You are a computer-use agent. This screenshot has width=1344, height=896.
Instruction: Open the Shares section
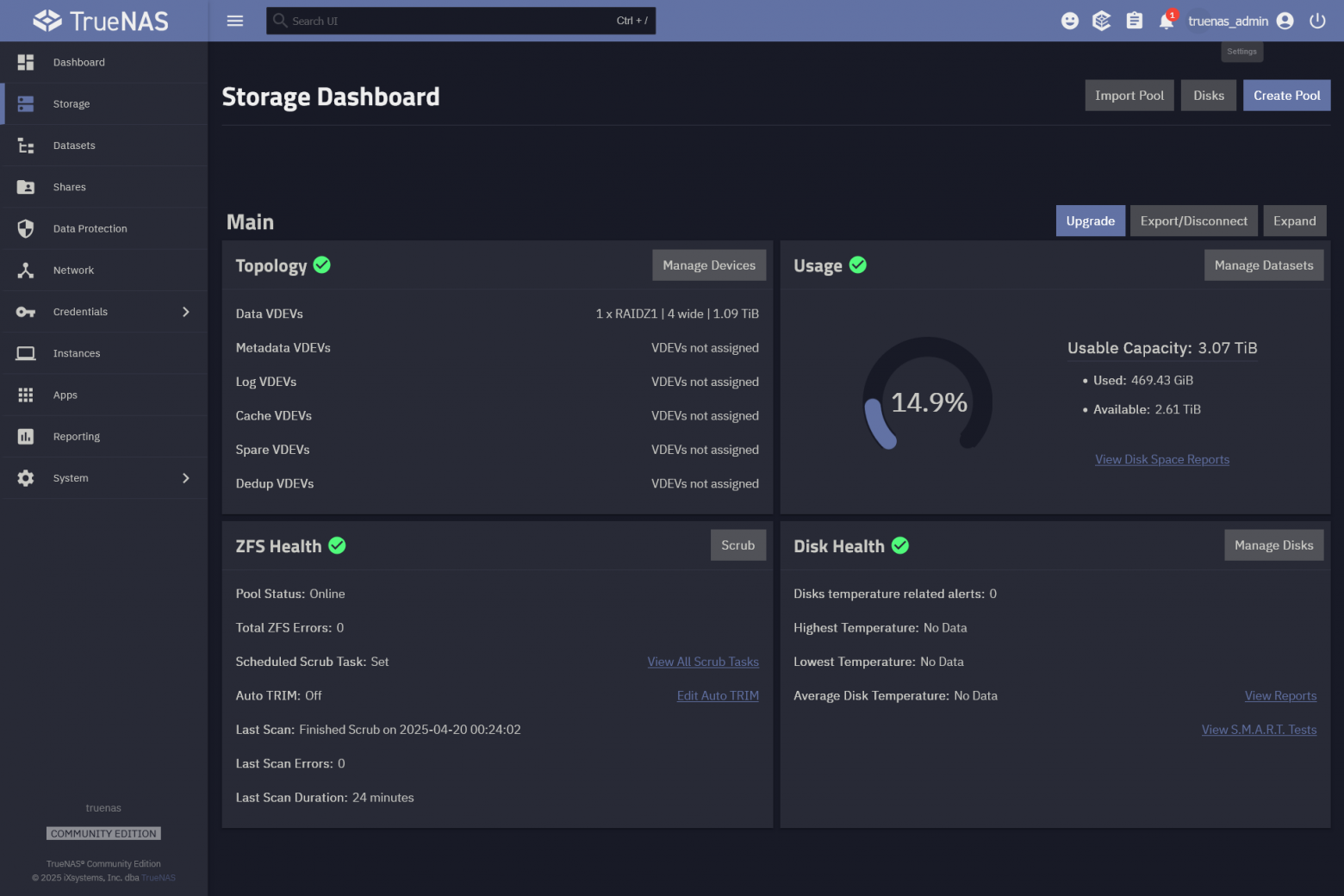point(69,187)
